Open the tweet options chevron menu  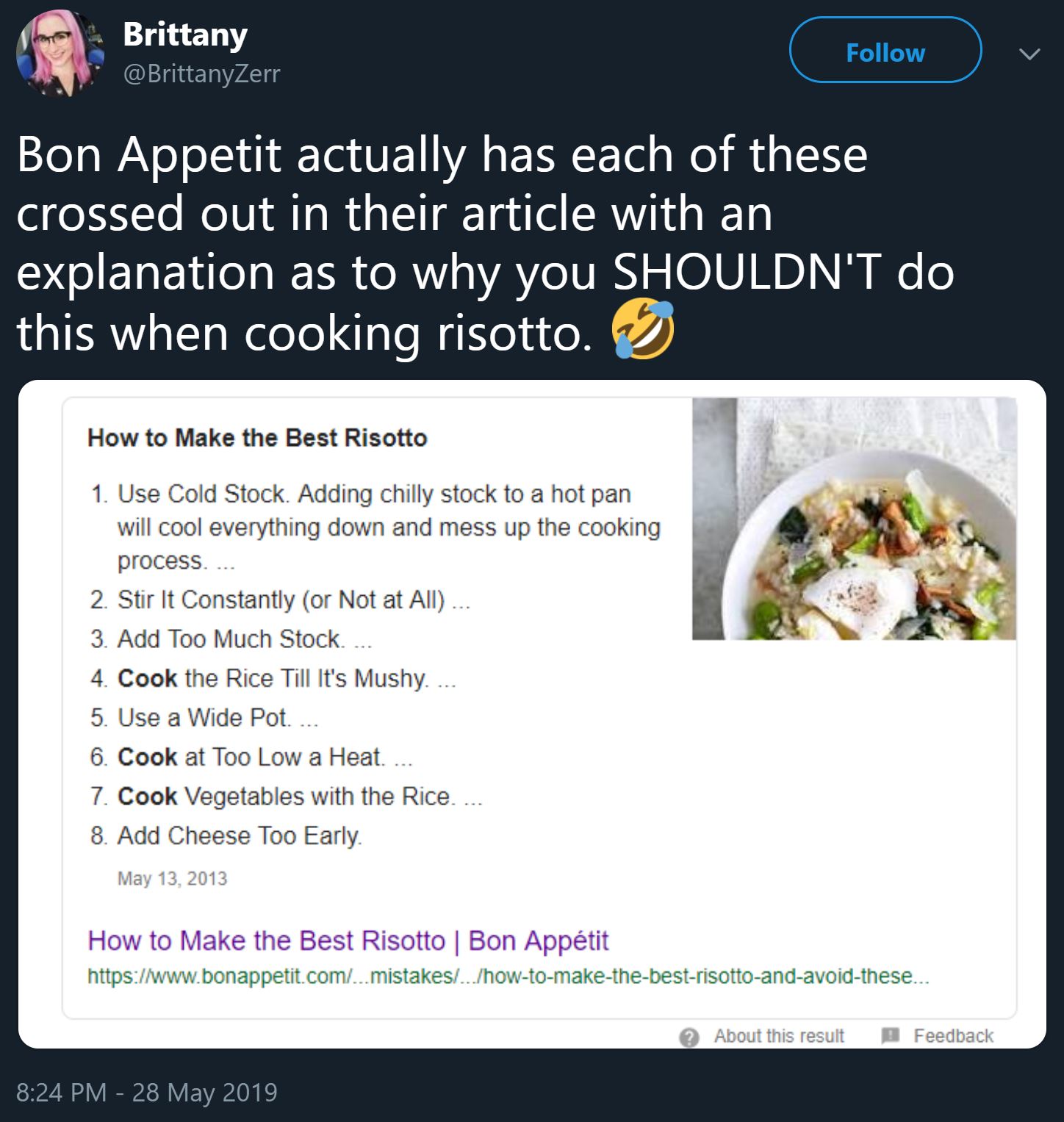(x=1029, y=54)
